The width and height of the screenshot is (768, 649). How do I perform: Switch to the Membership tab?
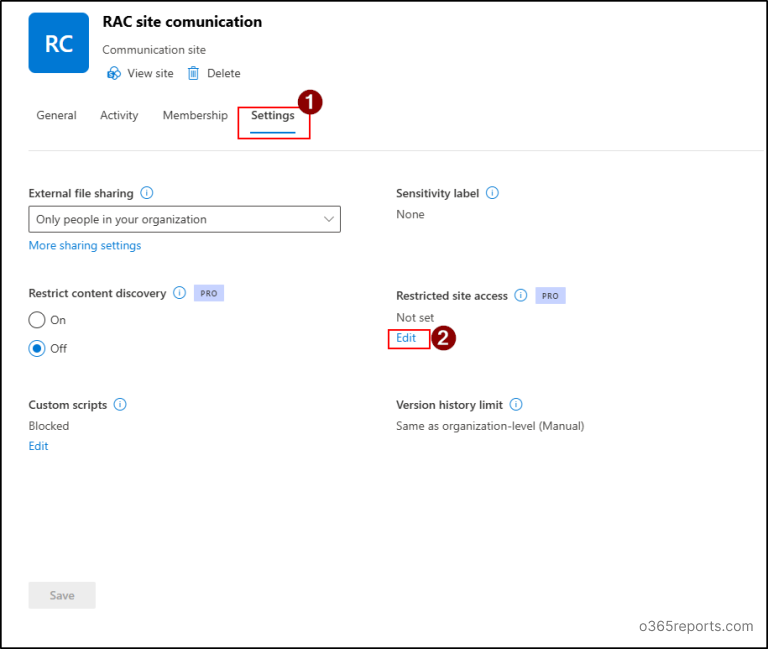(x=195, y=116)
